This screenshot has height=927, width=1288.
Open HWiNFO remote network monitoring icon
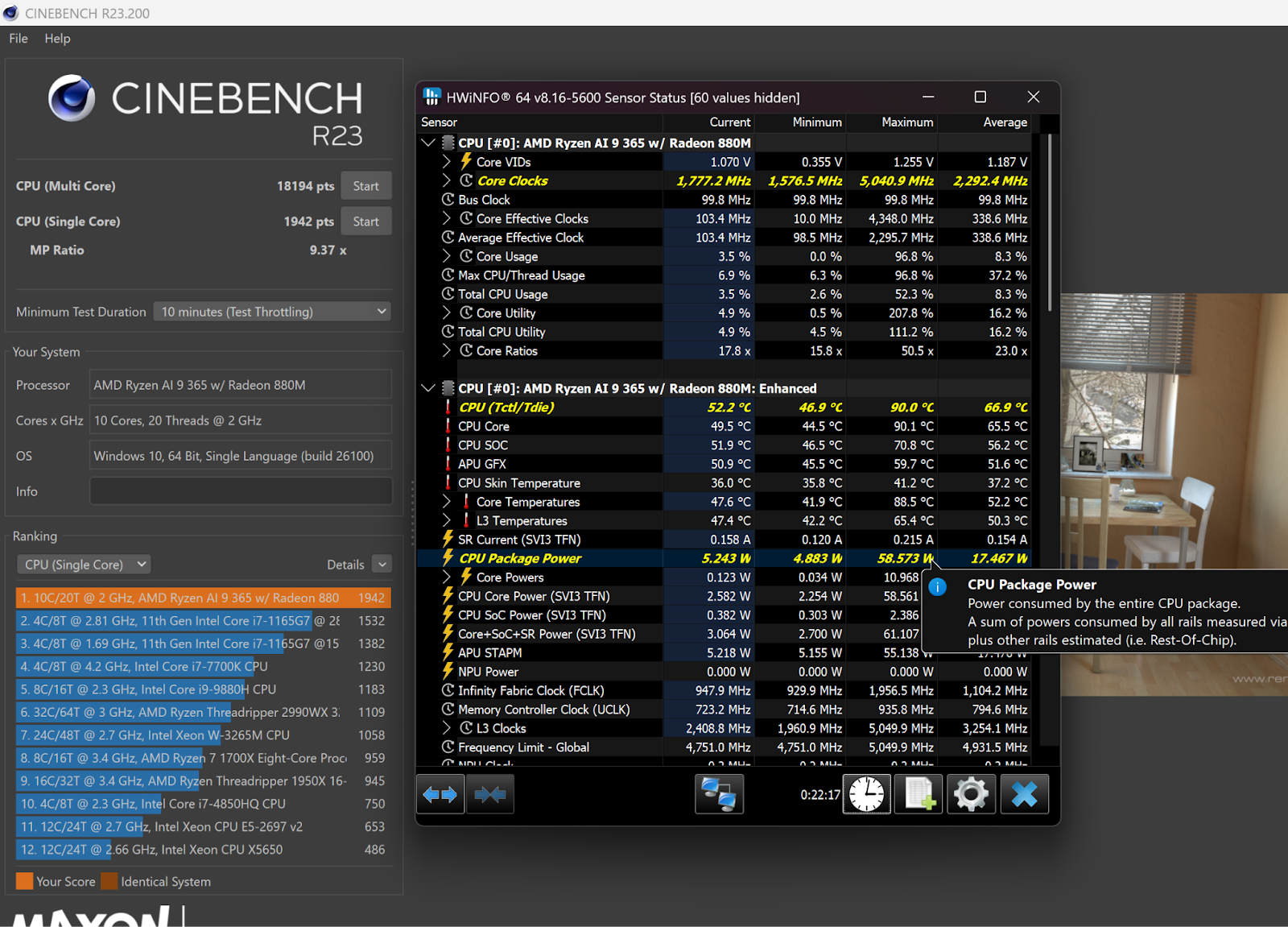[x=719, y=795]
